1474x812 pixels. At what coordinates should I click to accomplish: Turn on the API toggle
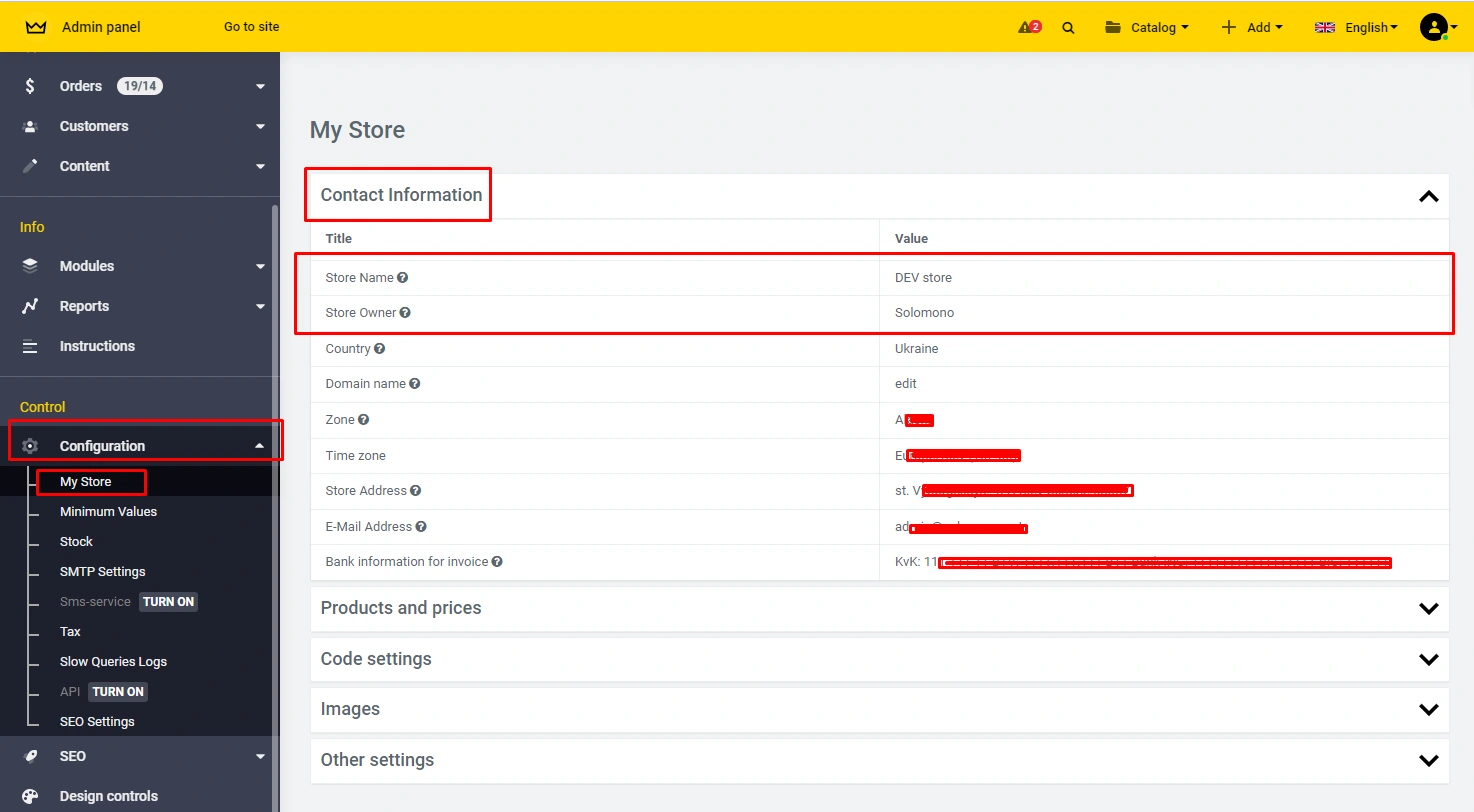coord(118,692)
